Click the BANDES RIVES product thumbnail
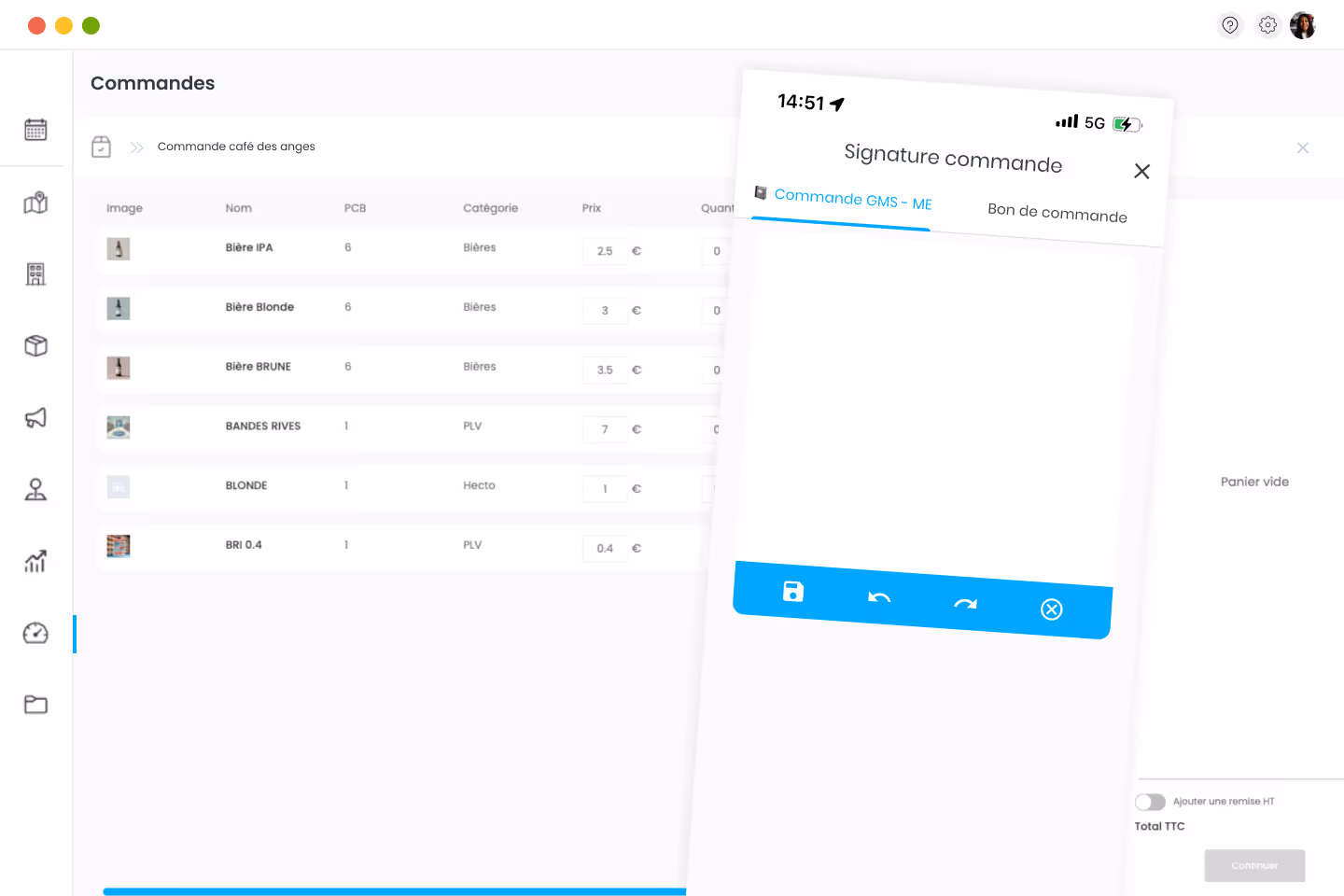 (x=119, y=427)
